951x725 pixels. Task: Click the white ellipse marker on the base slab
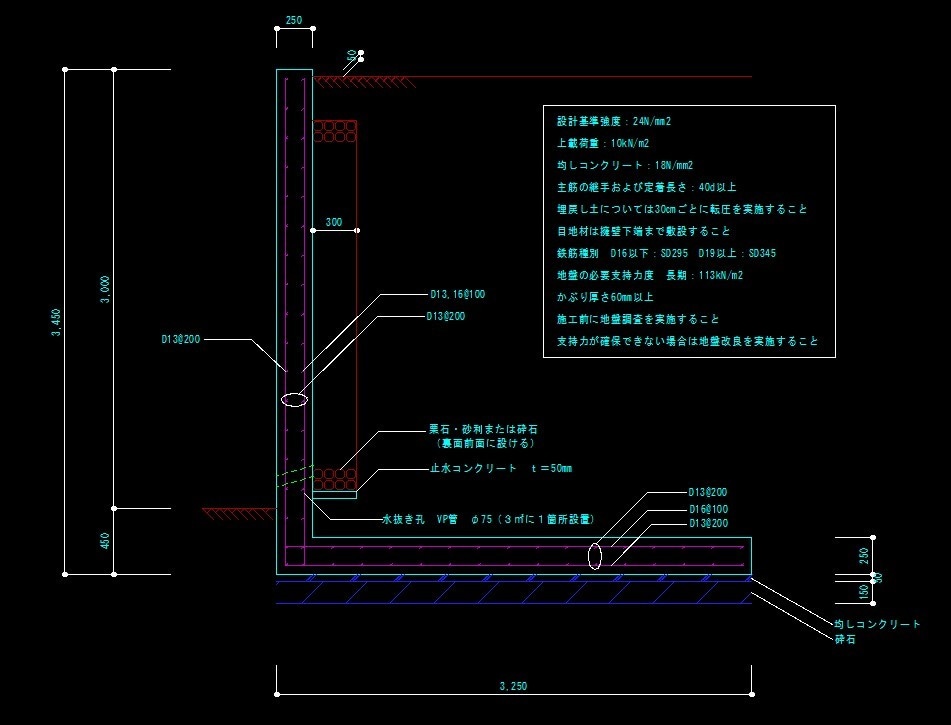click(595, 556)
